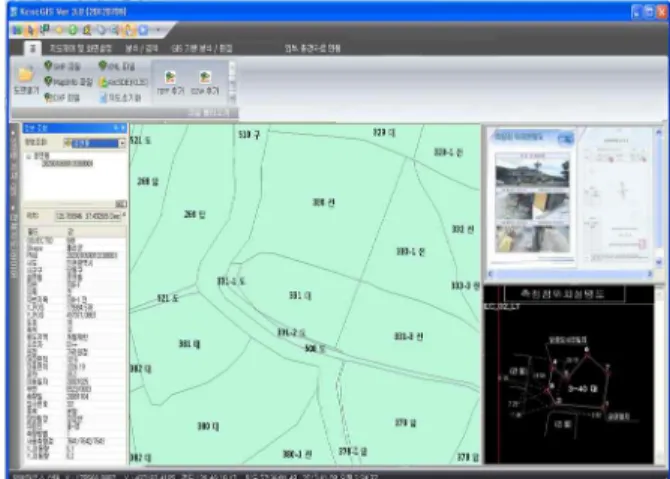Select parcel label 331 on the map
Image resolution: width=670 pixels, height=479 pixels.
pyautogui.click(x=300, y=295)
